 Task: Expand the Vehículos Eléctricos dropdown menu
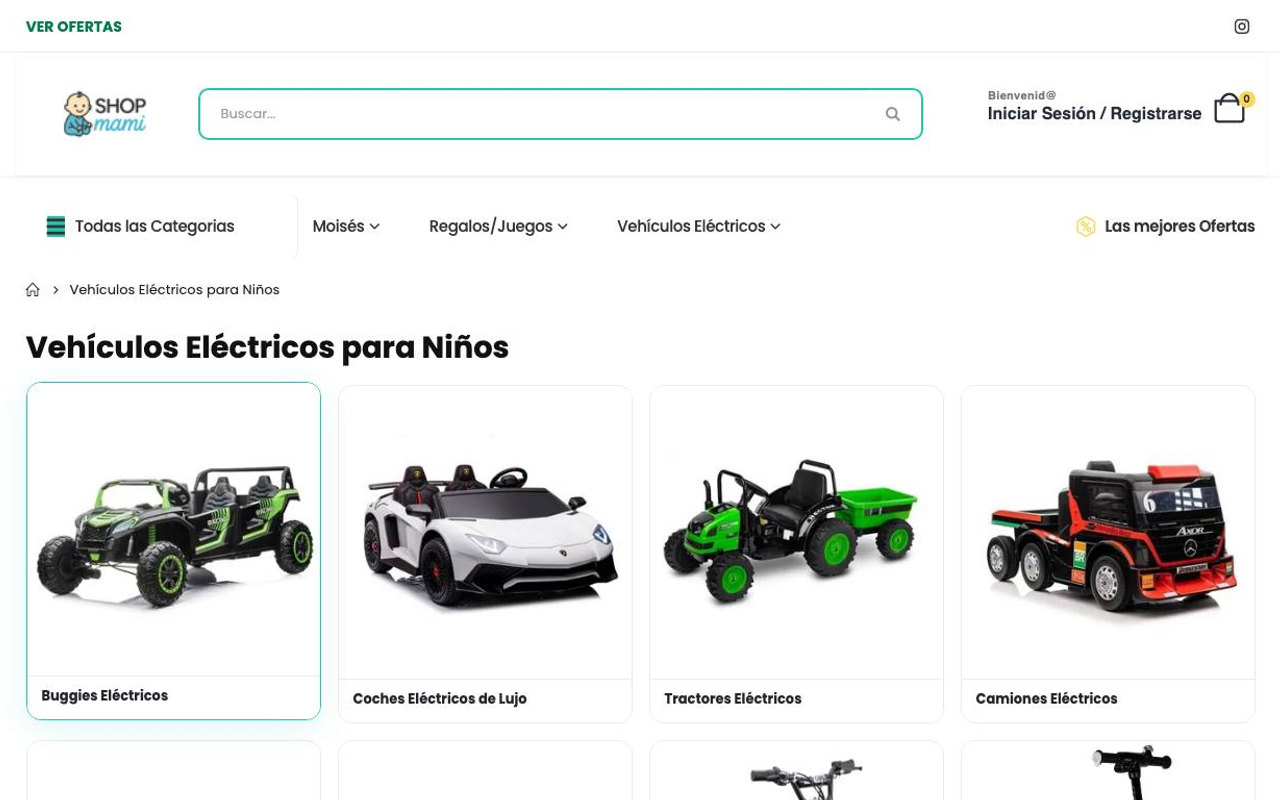point(698,227)
